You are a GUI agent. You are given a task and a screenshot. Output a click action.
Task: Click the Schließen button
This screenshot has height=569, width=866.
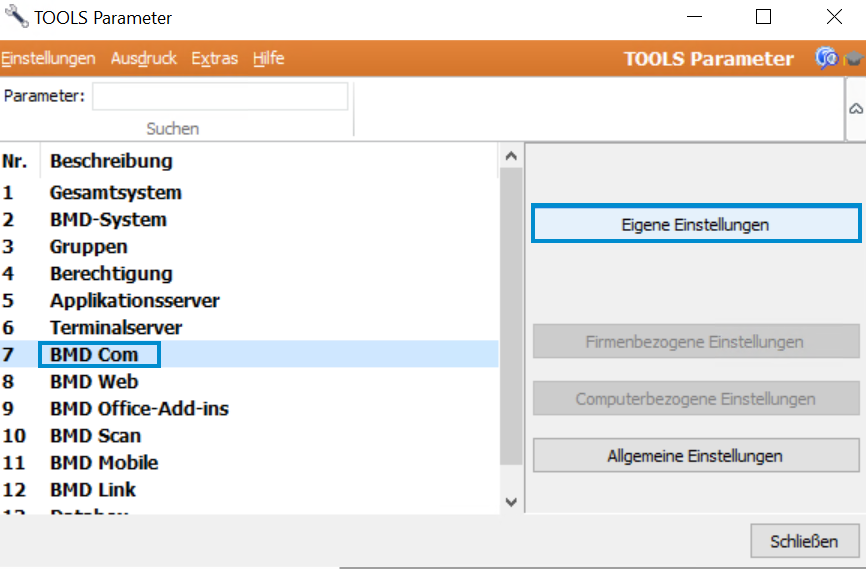(805, 541)
